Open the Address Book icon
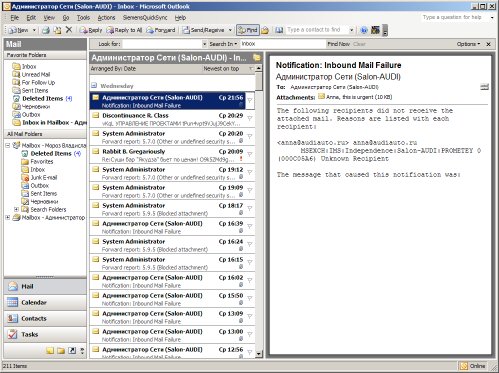Viewport: 499px width, 373px height. 279,30
